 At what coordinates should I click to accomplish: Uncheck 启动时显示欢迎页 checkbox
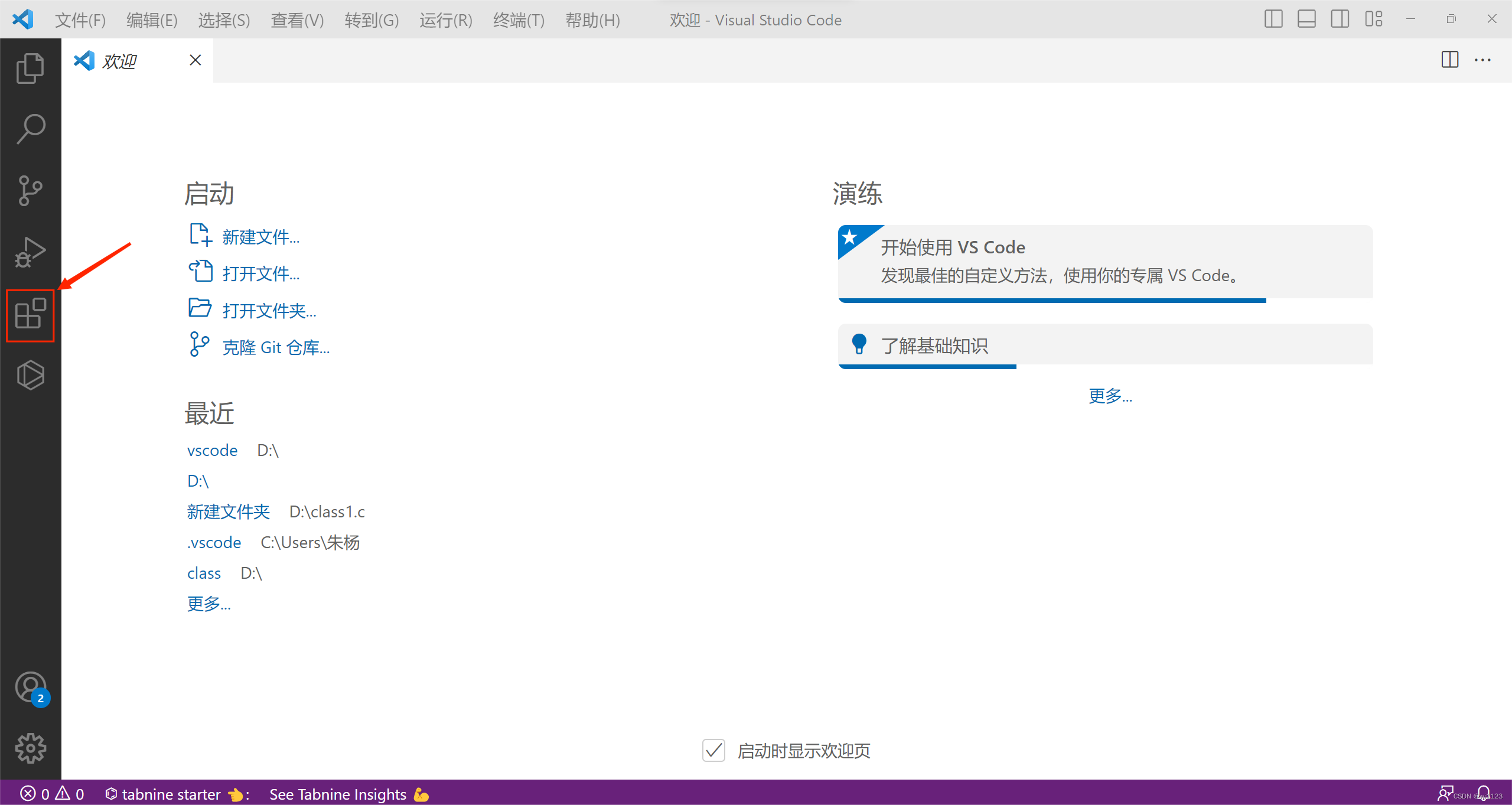click(x=713, y=751)
